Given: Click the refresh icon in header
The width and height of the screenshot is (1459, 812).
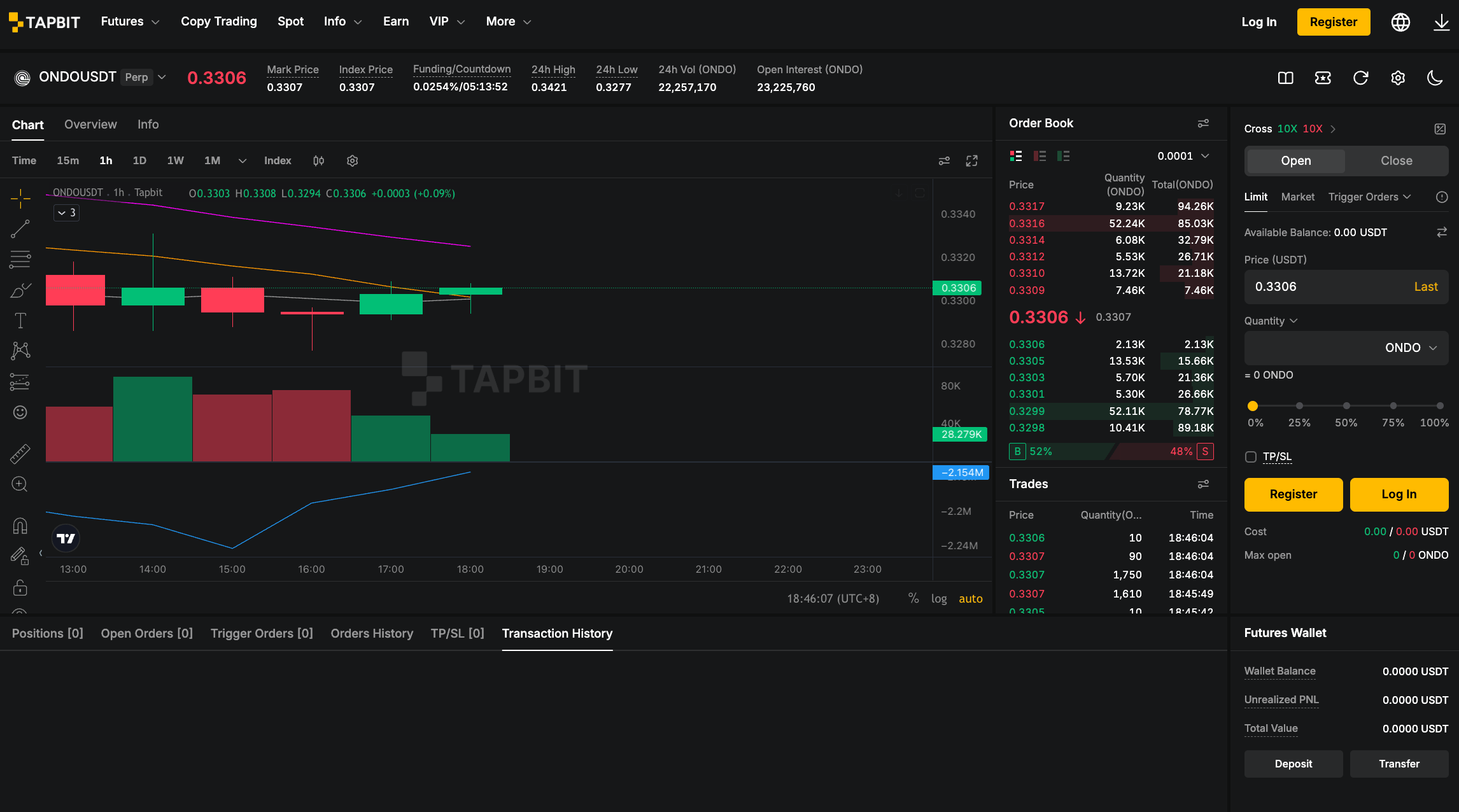Looking at the screenshot, I should 1360,78.
